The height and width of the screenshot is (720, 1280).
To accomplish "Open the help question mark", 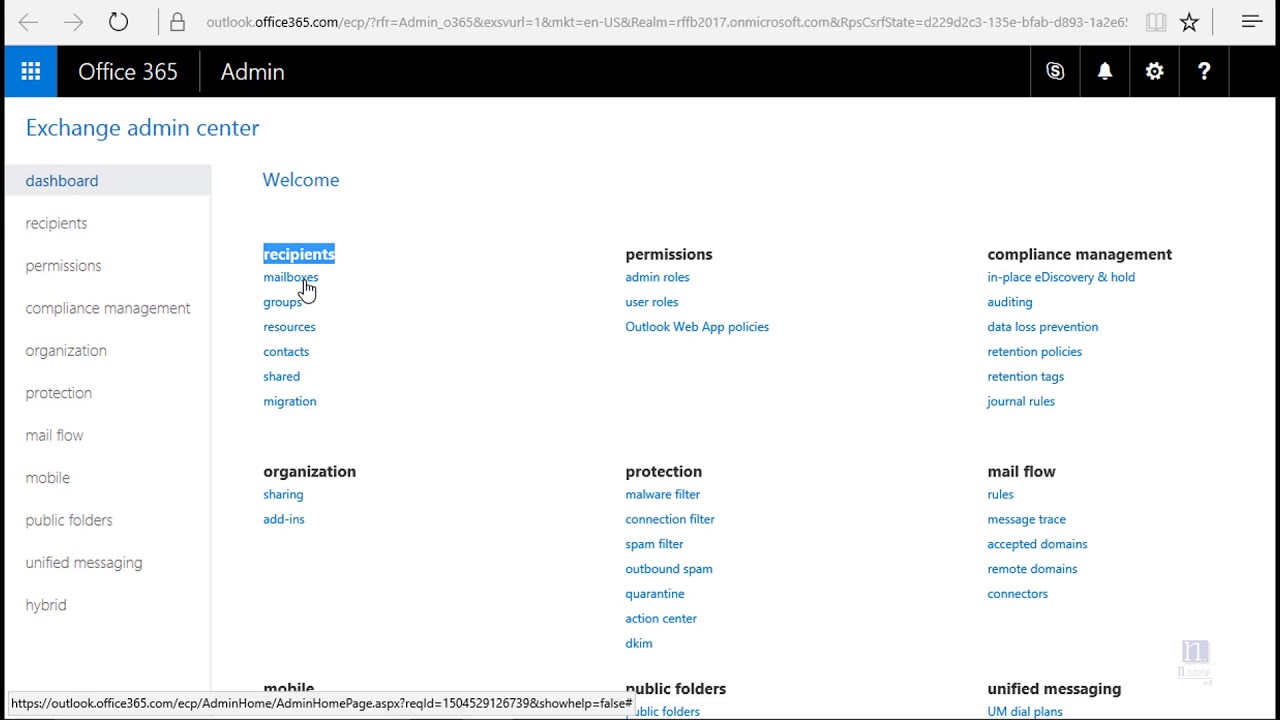I will [x=1204, y=71].
